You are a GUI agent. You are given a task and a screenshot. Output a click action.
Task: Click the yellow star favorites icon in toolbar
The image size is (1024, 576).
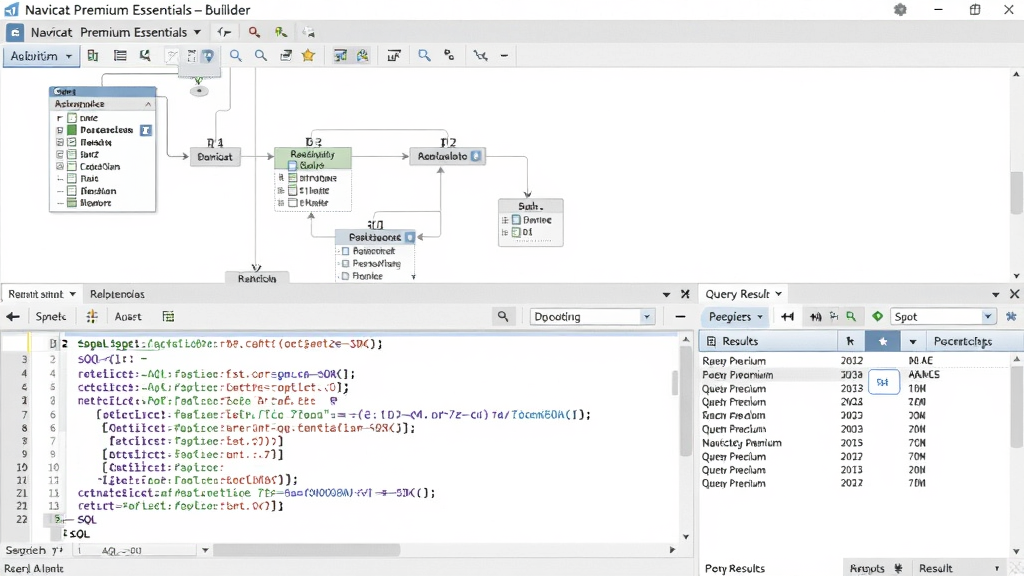click(x=308, y=56)
